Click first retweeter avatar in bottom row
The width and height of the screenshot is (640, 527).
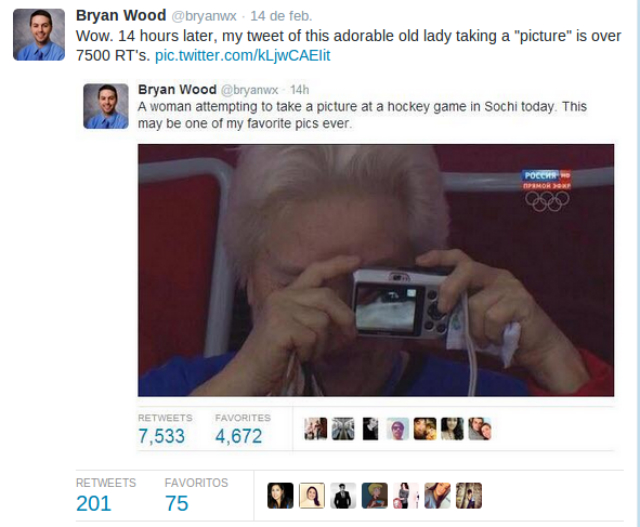[280, 496]
